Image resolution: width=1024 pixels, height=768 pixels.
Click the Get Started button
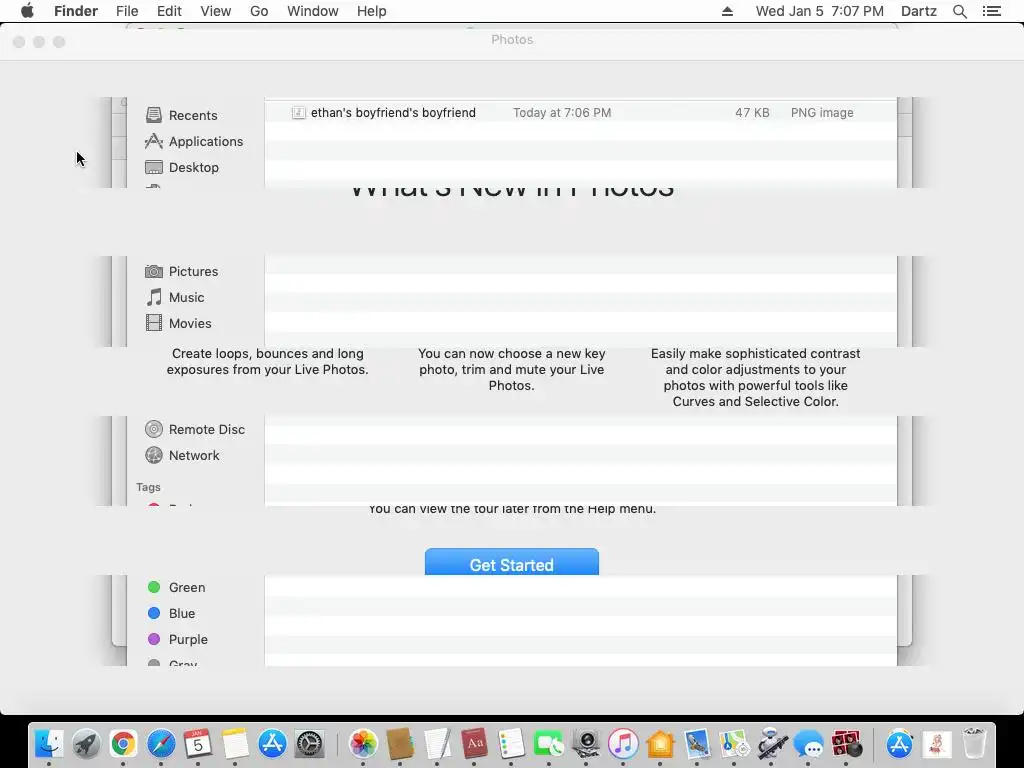click(x=511, y=562)
